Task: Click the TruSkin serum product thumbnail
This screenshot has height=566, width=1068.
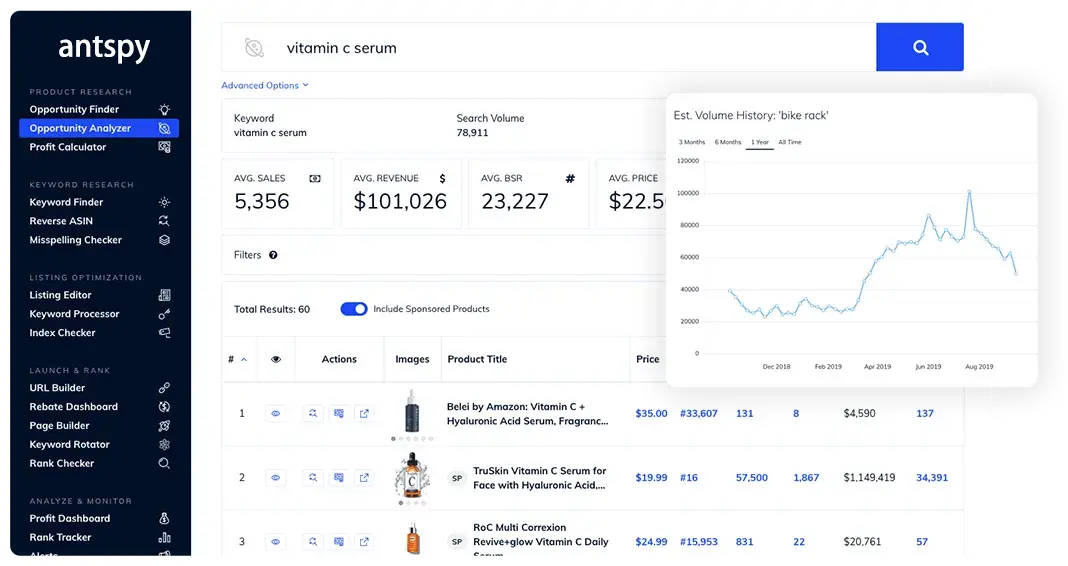Action: point(412,475)
